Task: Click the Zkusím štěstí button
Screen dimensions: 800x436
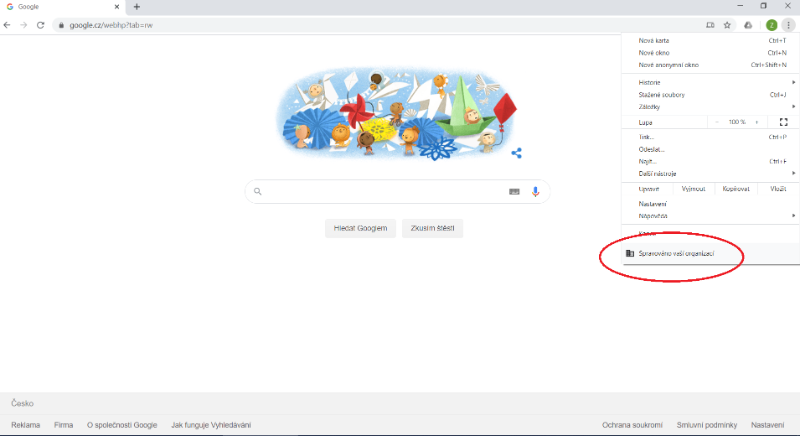Action: coord(432,228)
